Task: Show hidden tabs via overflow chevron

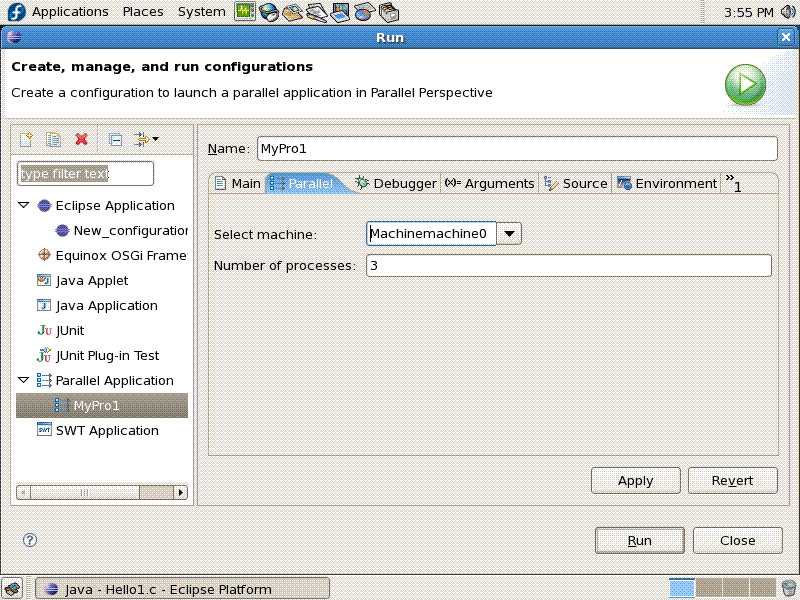Action: [x=732, y=182]
